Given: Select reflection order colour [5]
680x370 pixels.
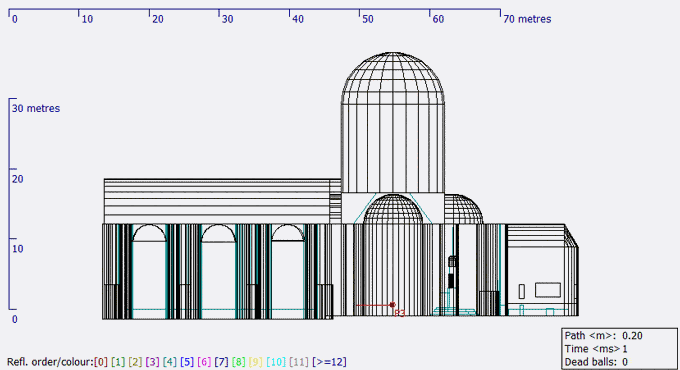Looking at the screenshot, I should coord(187,362).
